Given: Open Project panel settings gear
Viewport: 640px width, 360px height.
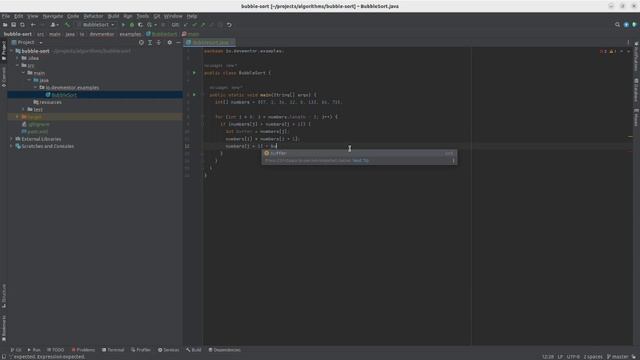Looking at the screenshot, I should click(x=170, y=42).
